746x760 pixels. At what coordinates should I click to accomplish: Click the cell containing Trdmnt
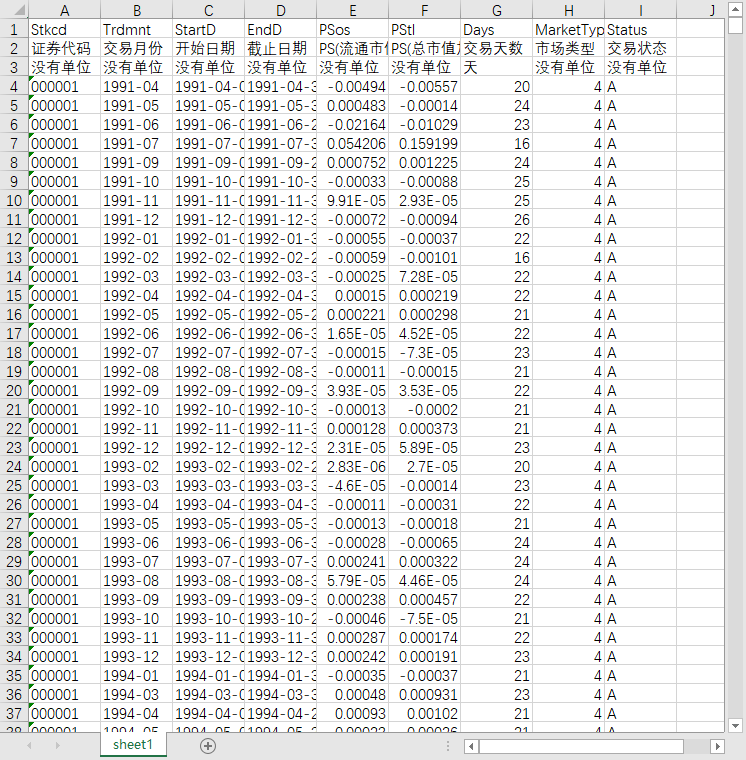[x=137, y=30]
